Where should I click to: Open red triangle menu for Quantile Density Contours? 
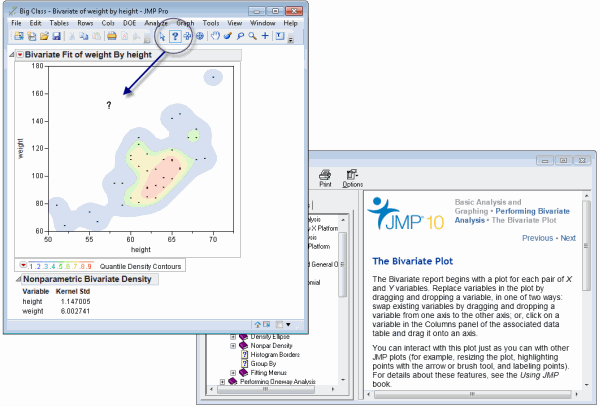23,265
